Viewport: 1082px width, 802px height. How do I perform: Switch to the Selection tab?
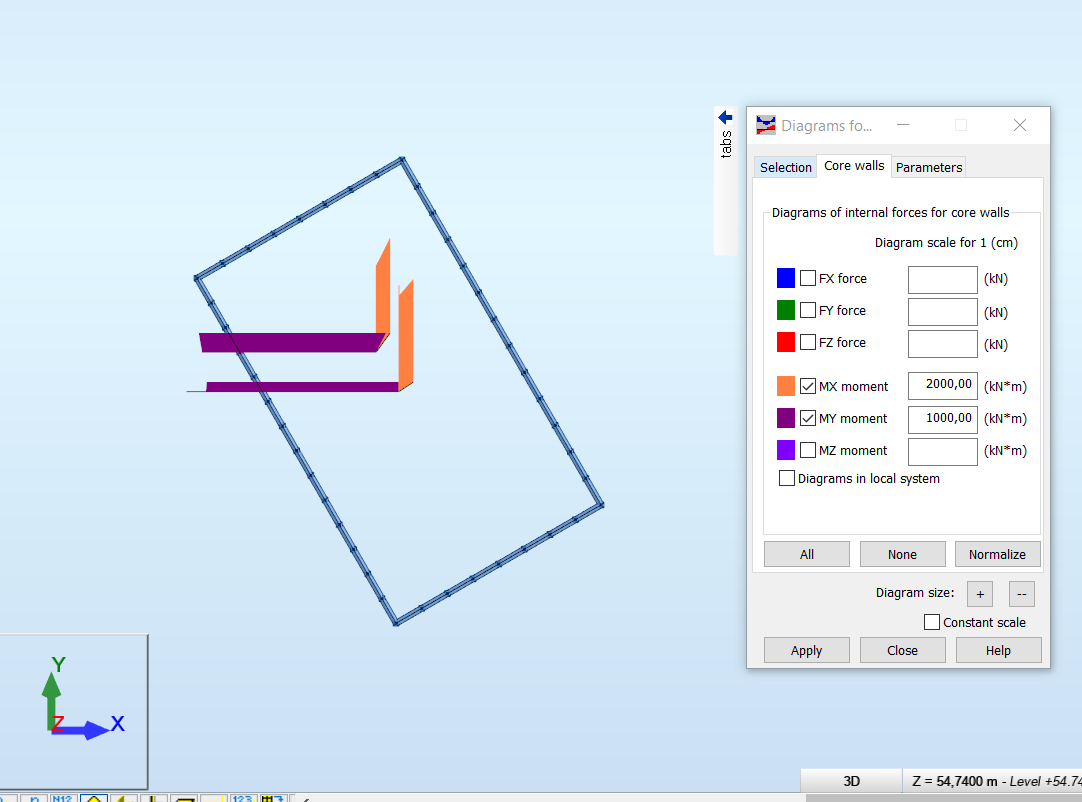785,167
